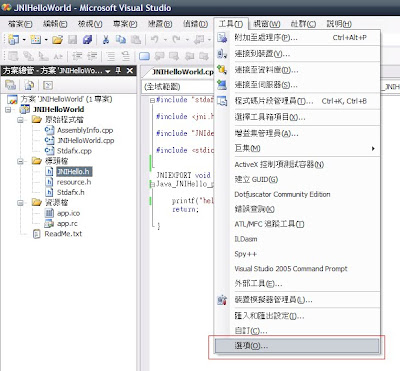Click the Redo arrow icon
The width and height of the screenshot is (400, 371).
(x=177, y=40)
